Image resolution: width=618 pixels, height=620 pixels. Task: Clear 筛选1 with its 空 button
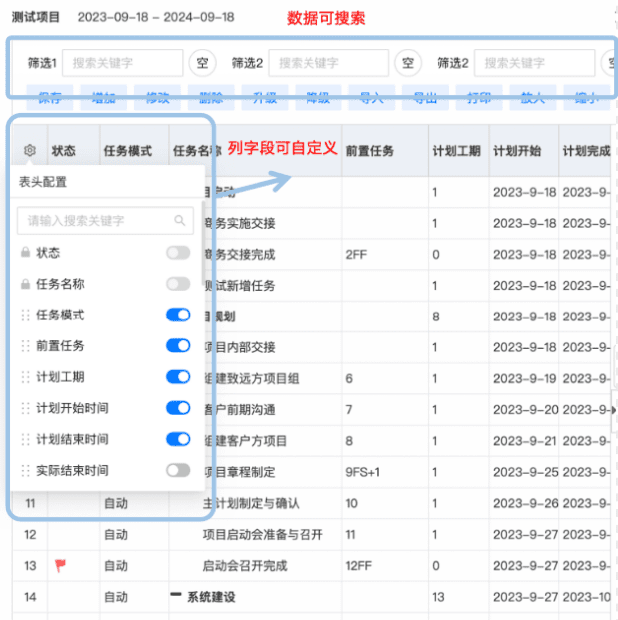pos(202,63)
